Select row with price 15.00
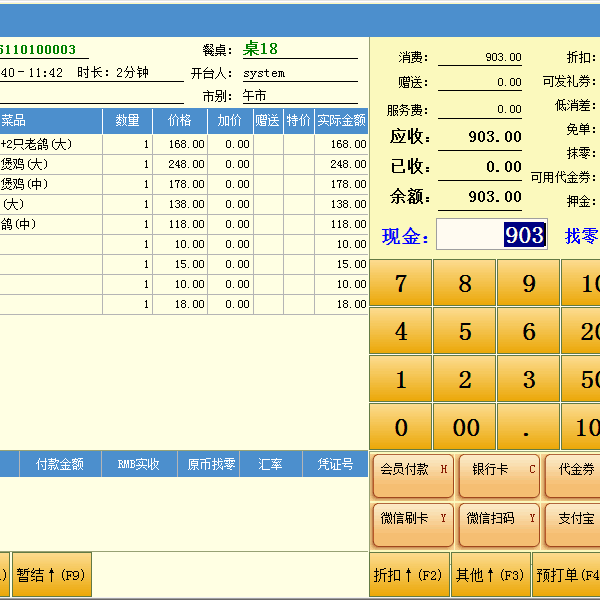 (x=184, y=264)
